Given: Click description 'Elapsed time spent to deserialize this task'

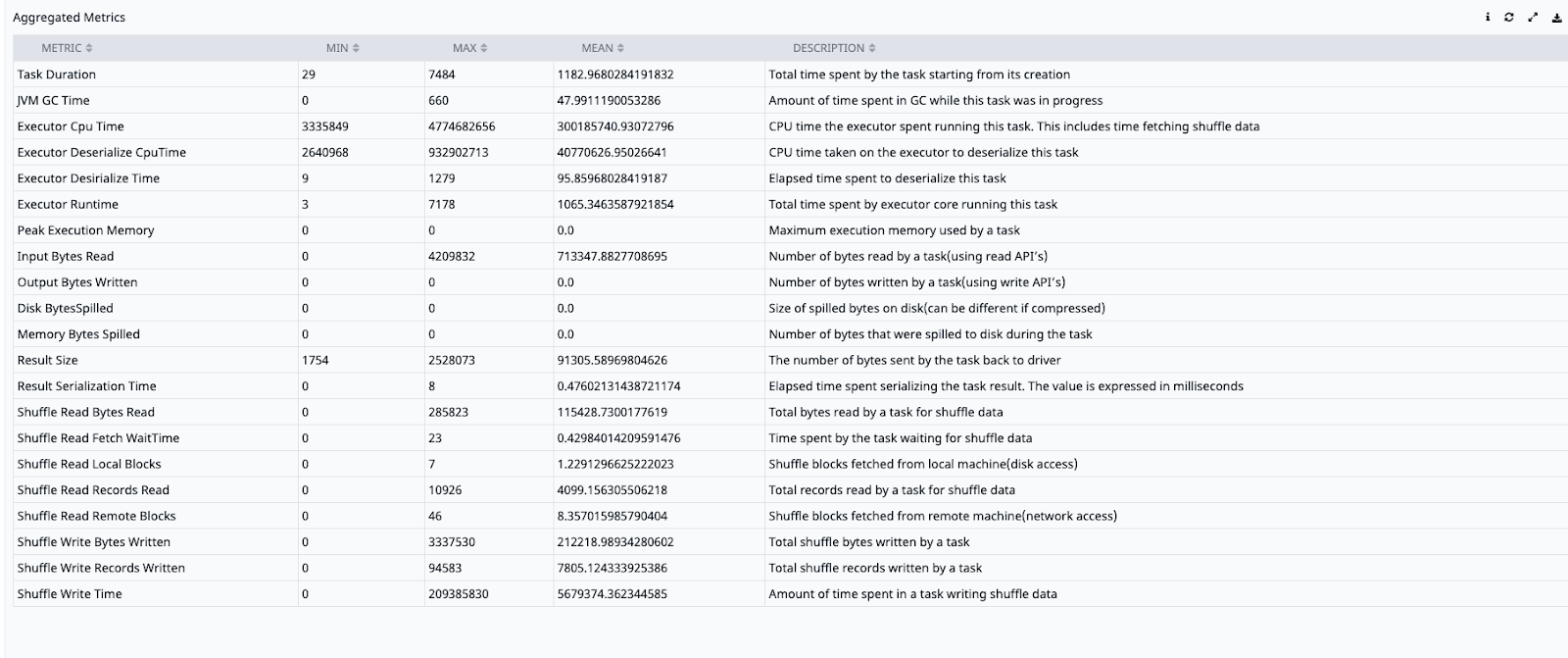Looking at the screenshot, I should click(x=887, y=178).
